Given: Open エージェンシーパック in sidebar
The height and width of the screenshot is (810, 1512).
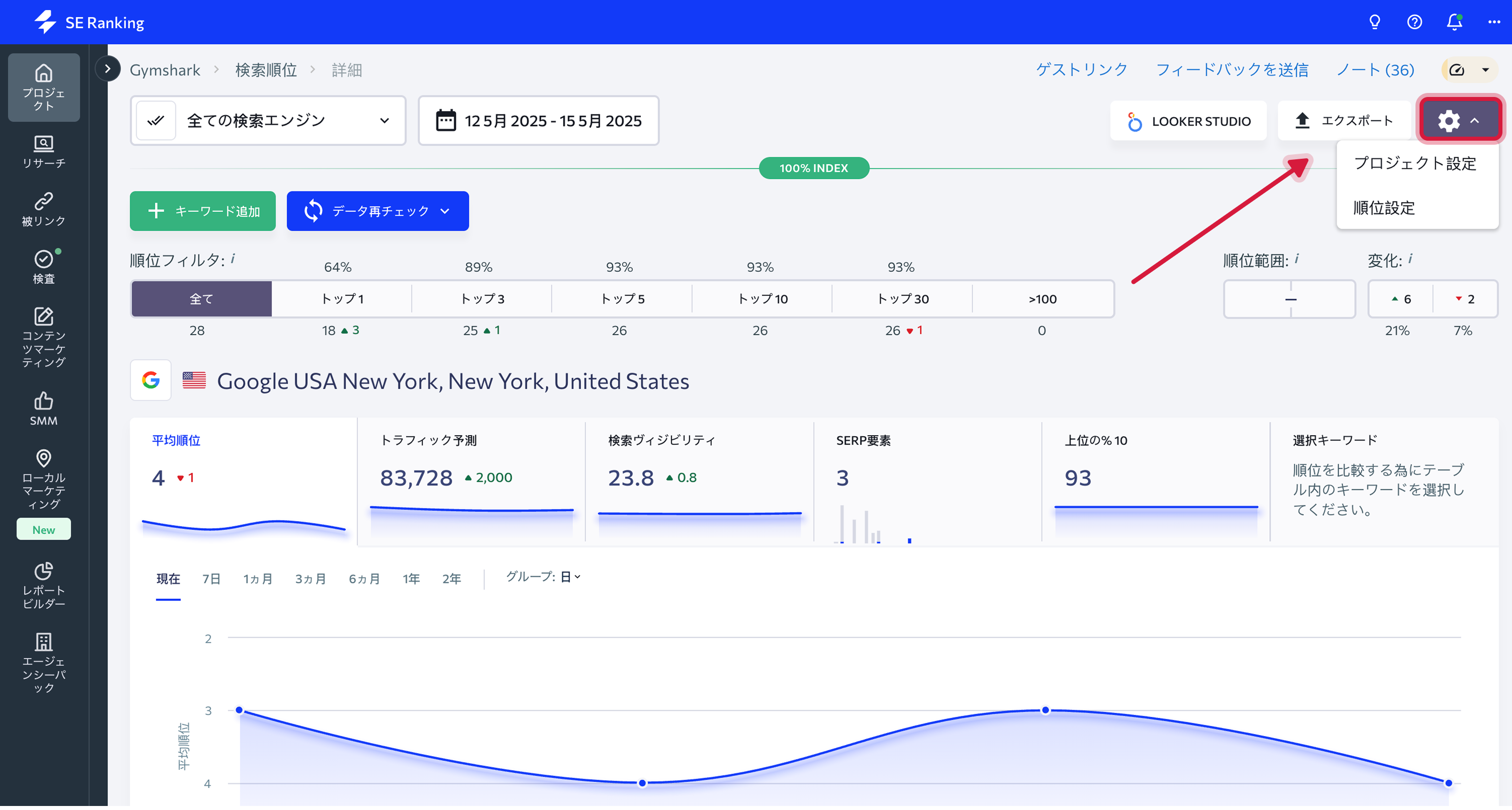Looking at the screenshot, I should (44, 663).
